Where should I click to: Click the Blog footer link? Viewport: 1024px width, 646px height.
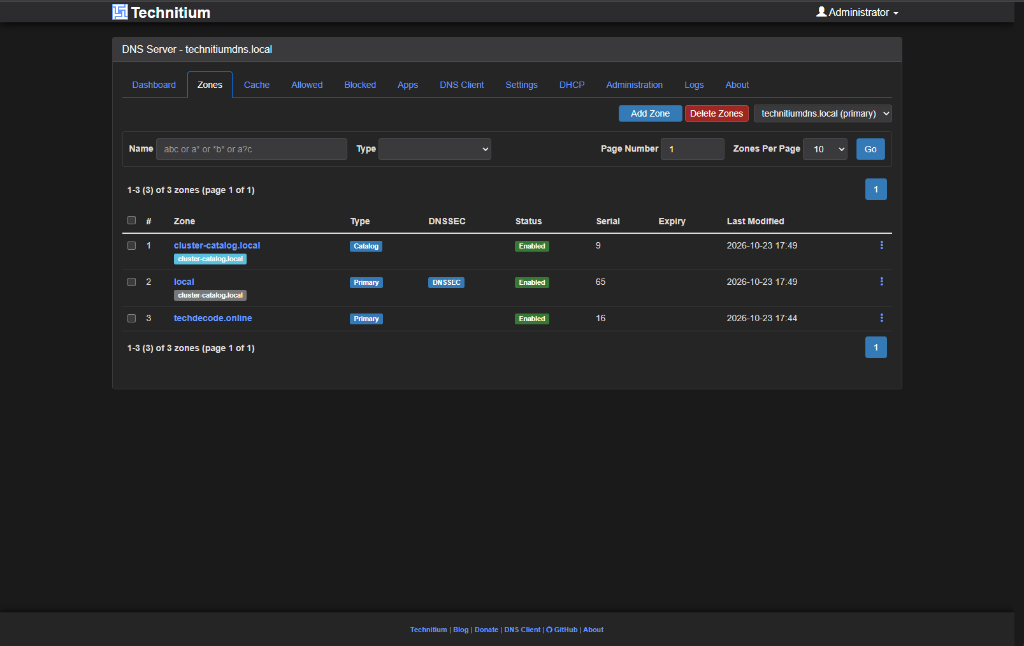click(460, 630)
